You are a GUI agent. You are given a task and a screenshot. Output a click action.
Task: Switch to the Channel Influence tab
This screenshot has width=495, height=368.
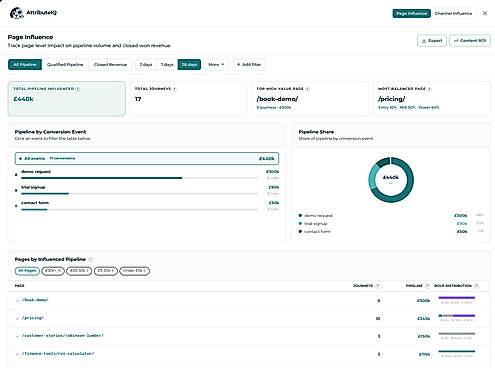pyautogui.click(x=453, y=13)
